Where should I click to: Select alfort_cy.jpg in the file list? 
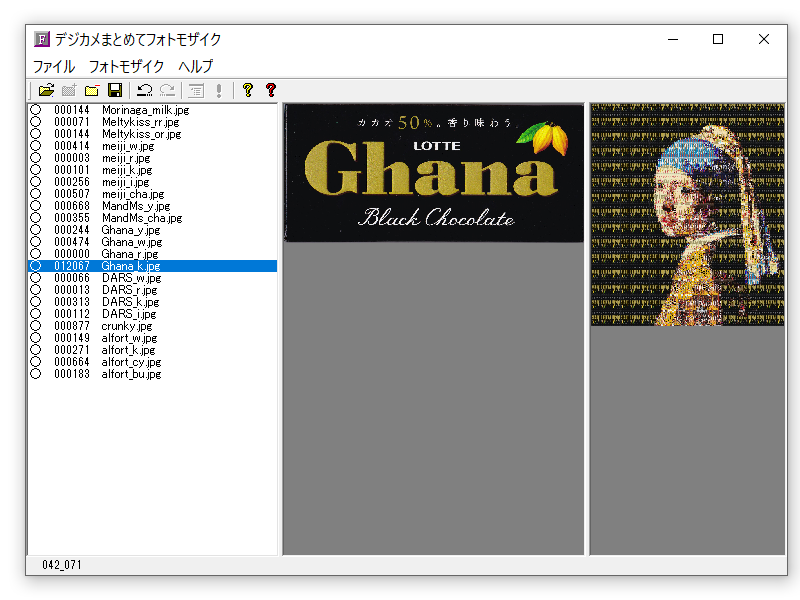click(x=131, y=362)
